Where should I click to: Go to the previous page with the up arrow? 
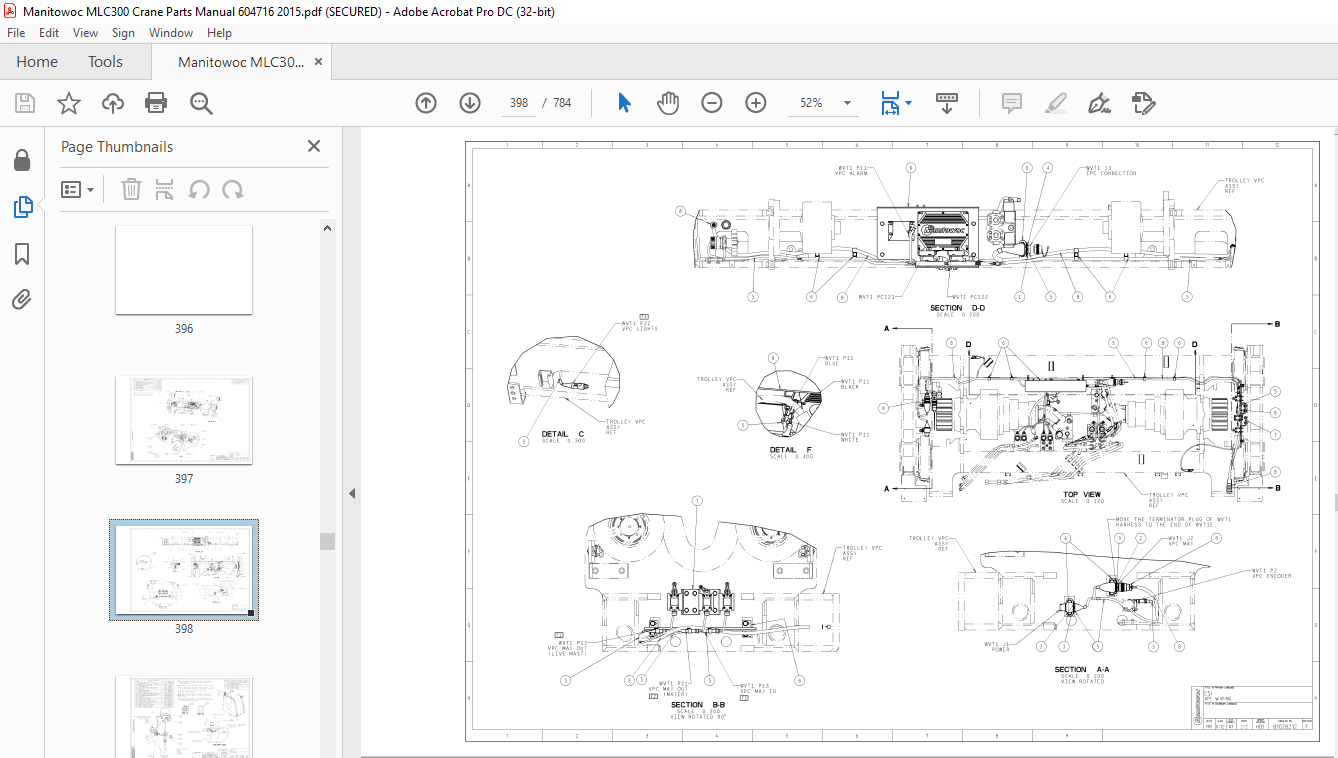point(426,103)
